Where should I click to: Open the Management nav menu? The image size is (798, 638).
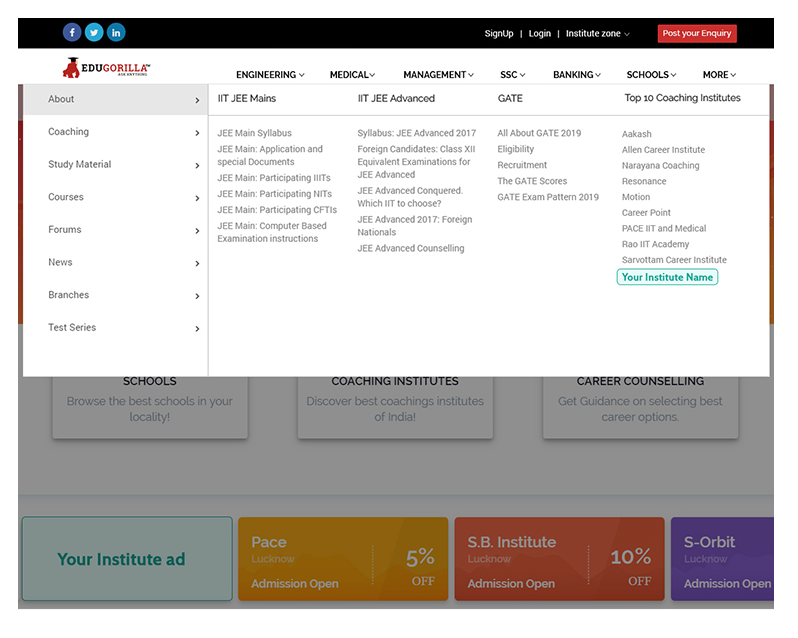click(x=438, y=75)
